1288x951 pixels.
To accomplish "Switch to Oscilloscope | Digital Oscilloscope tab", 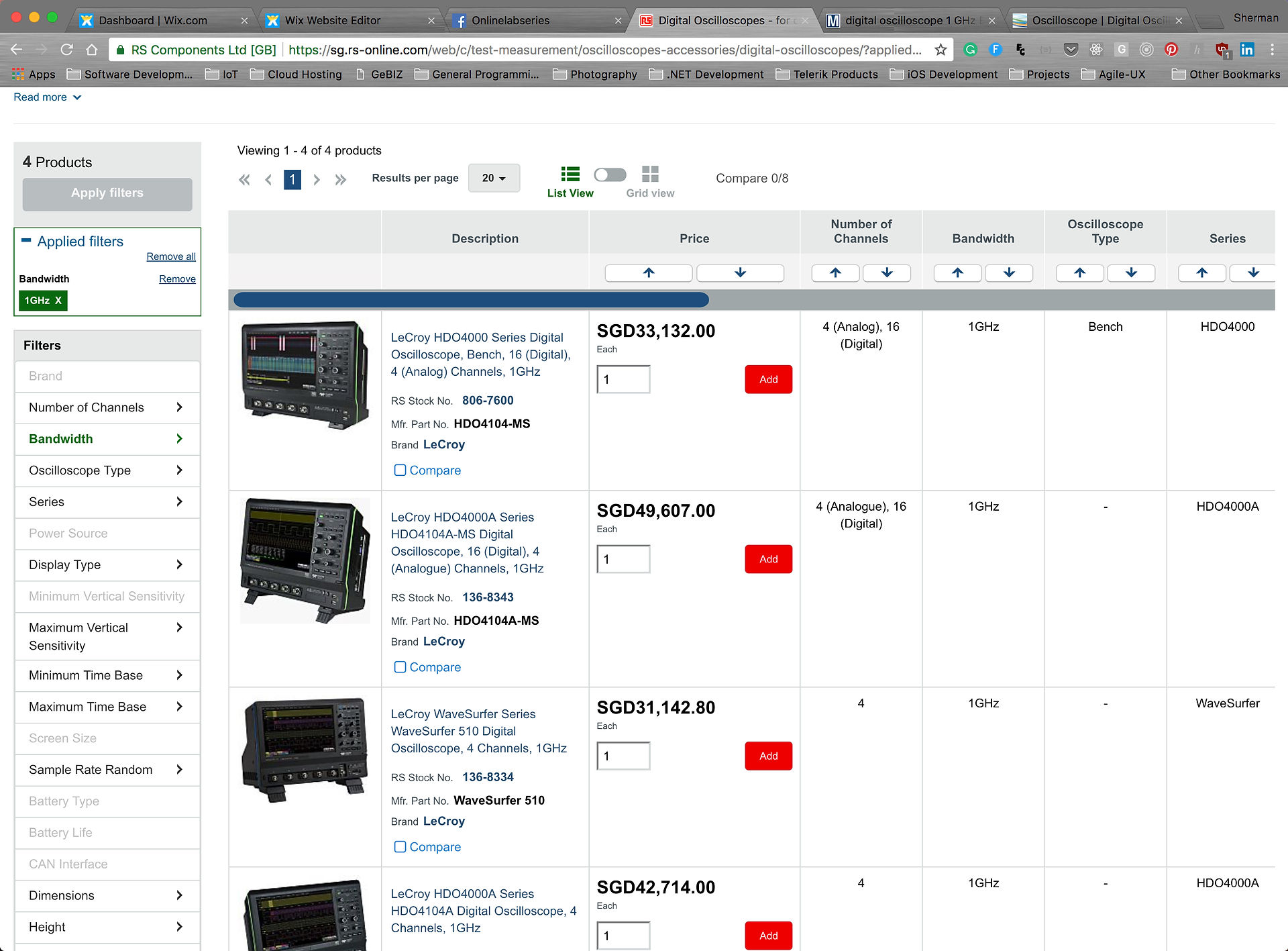I will (x=1098, y=20).
